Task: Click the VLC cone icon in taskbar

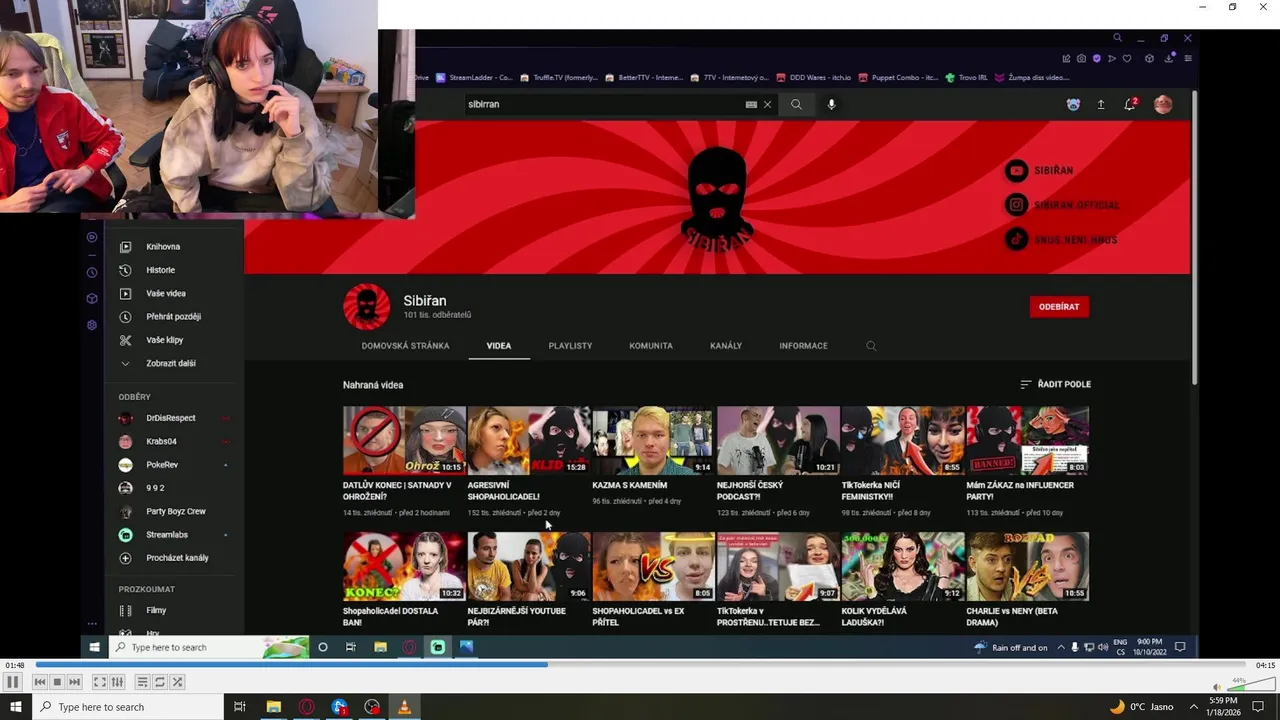Action: 404,707
